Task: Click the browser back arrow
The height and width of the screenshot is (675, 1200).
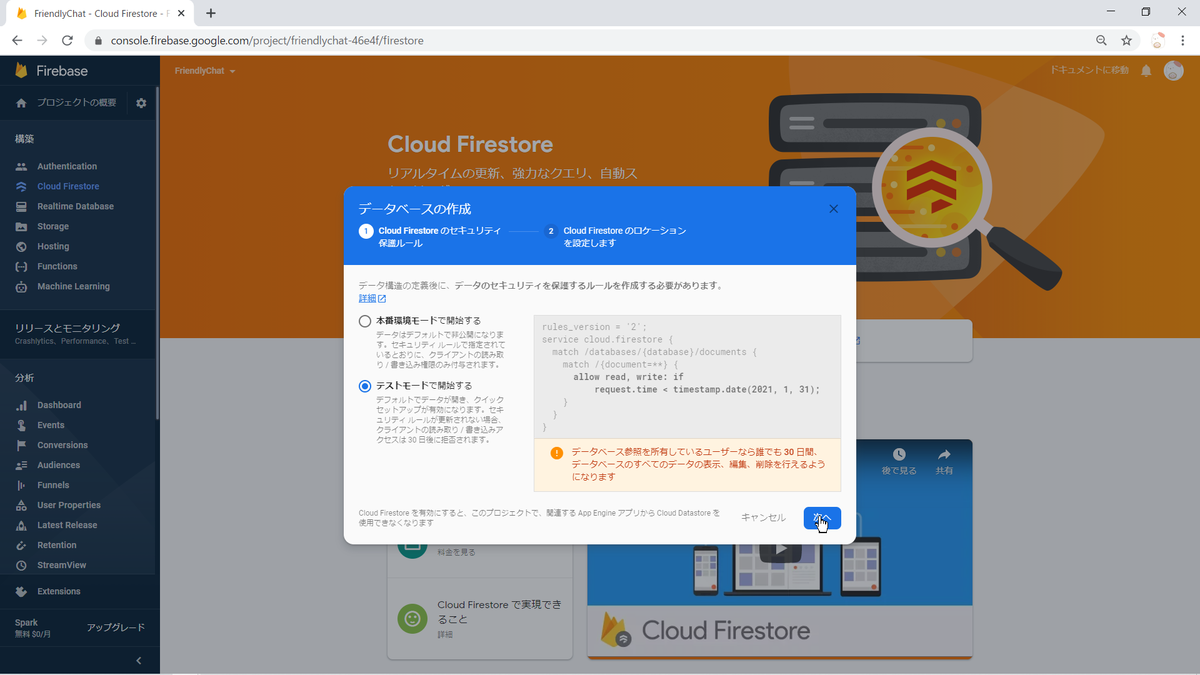Action: coord(17,40)
